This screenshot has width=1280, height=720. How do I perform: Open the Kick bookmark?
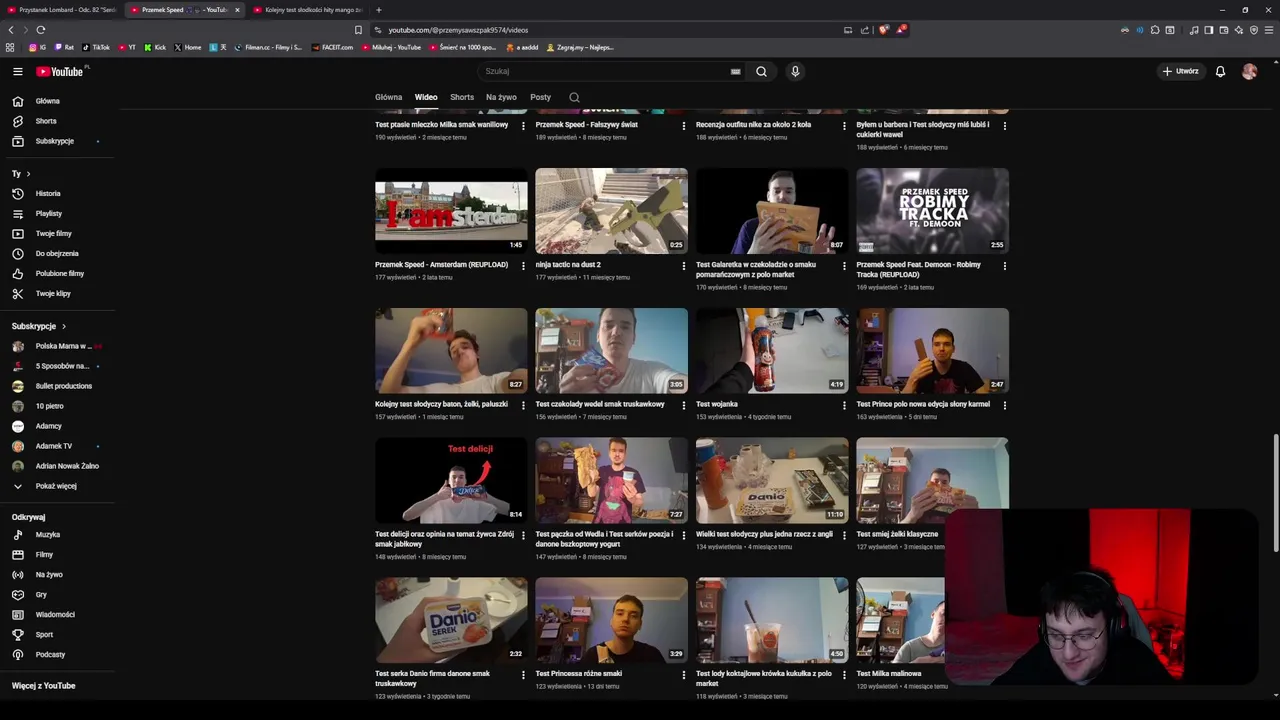coord(155,47)
